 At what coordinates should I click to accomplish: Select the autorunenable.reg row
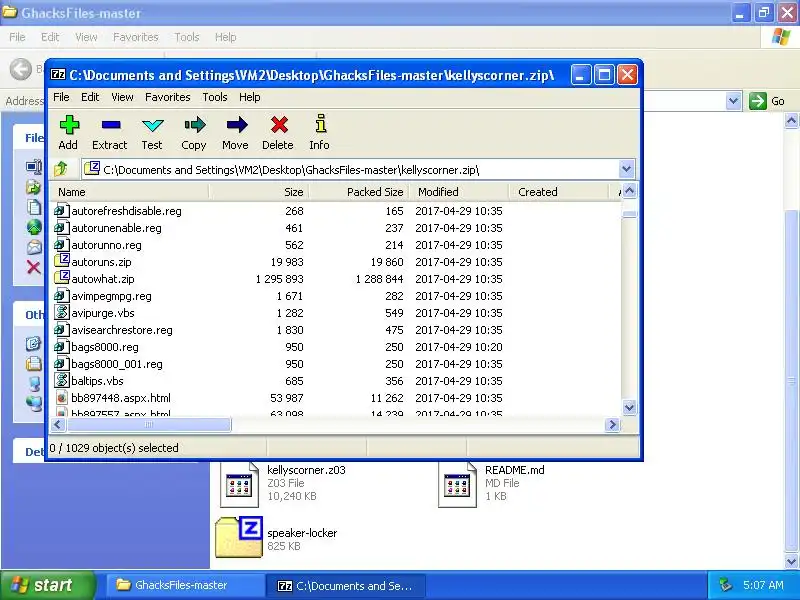pyautogui.click(x=337, y=228)
